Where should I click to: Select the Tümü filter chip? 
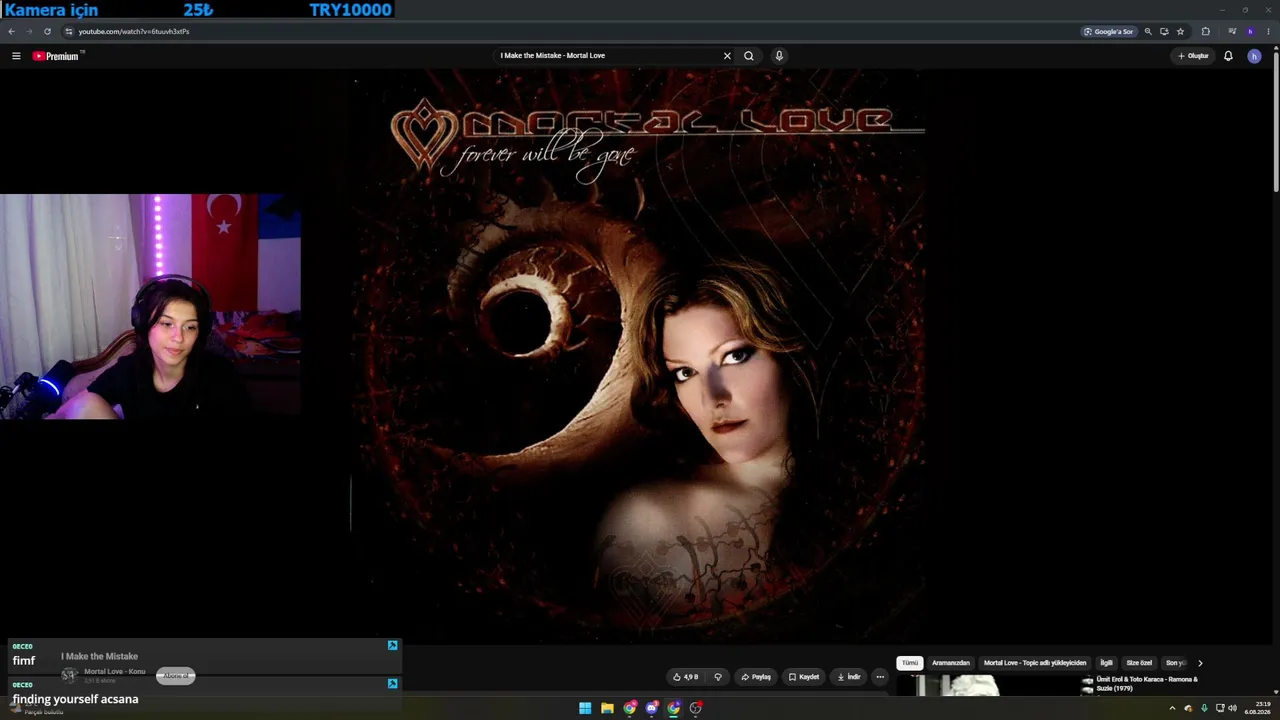pos(910,663)
